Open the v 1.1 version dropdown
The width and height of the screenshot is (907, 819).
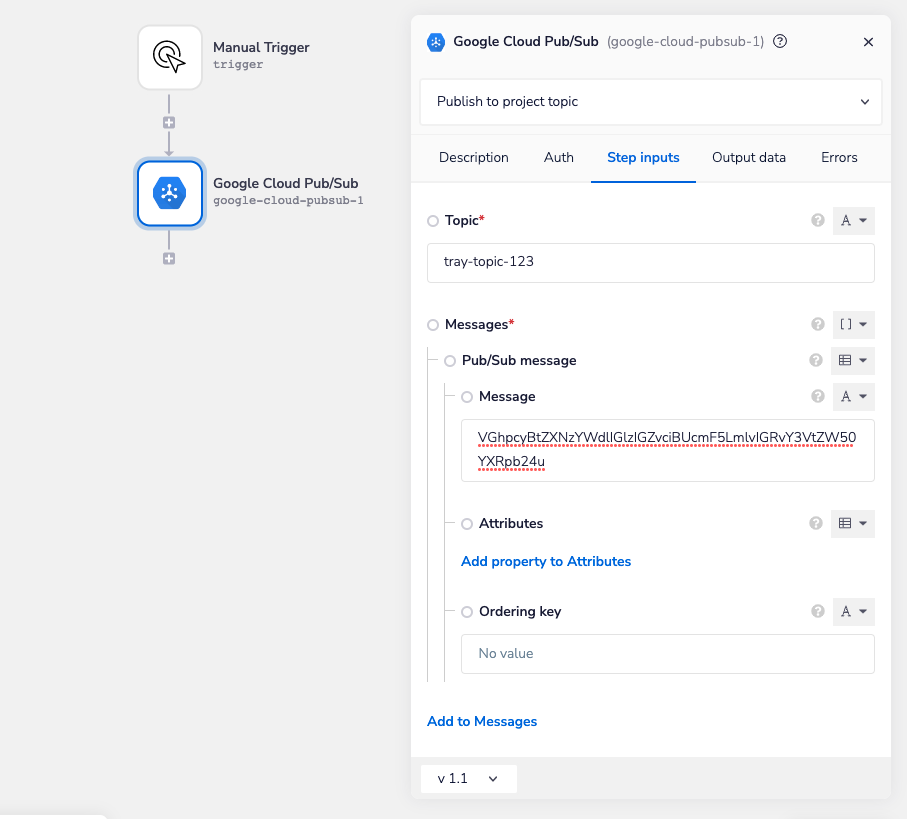[x=468, y=778]
